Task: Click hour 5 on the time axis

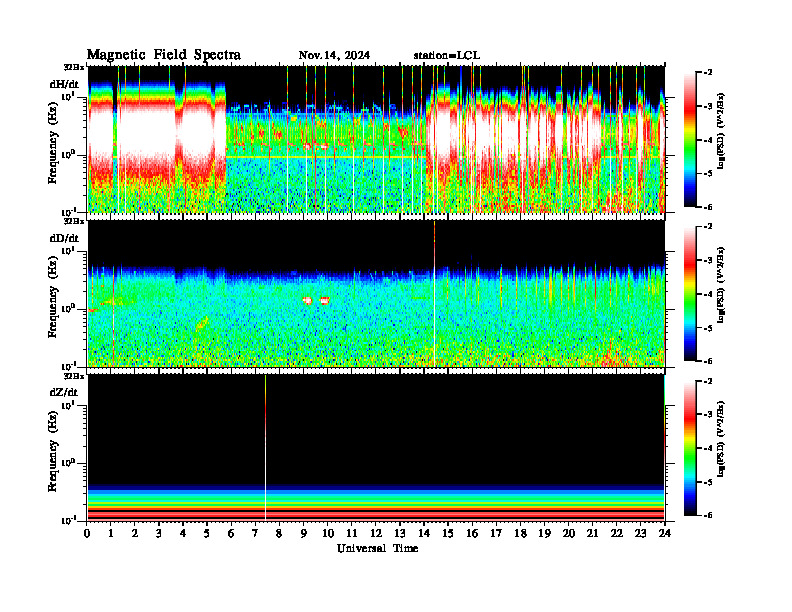Action: pyautogui.click(x=207, y=533)
